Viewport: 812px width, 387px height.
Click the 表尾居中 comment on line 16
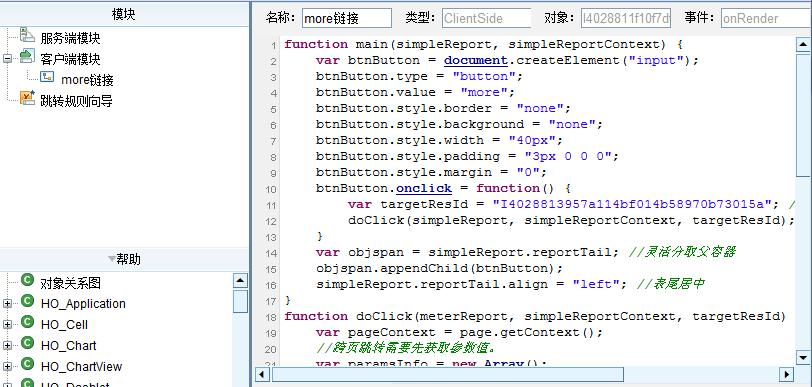670,284
